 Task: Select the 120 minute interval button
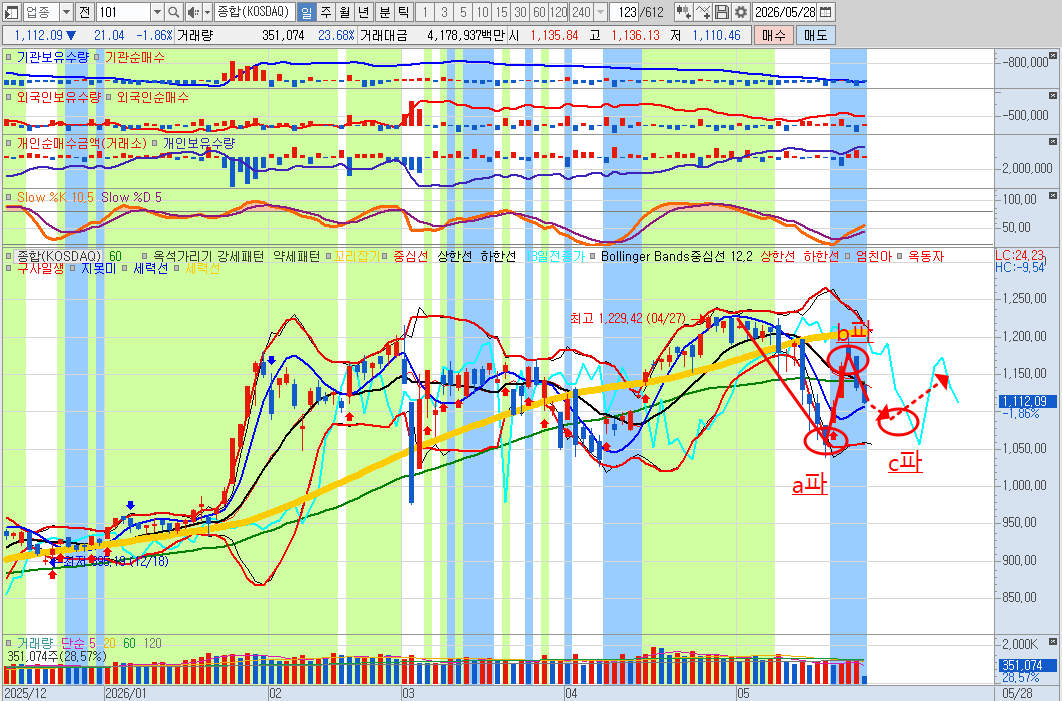coord(559,12)
